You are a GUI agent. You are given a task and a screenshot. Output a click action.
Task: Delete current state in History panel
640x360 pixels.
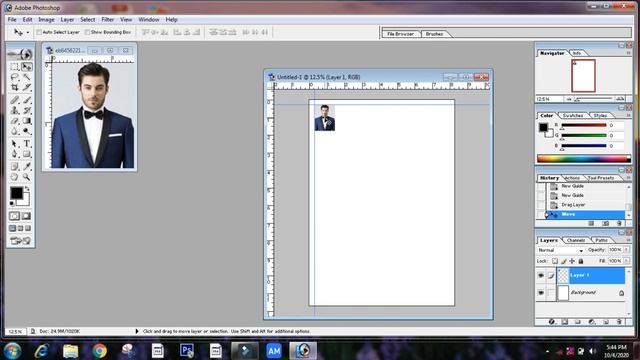tap(619, 223)
